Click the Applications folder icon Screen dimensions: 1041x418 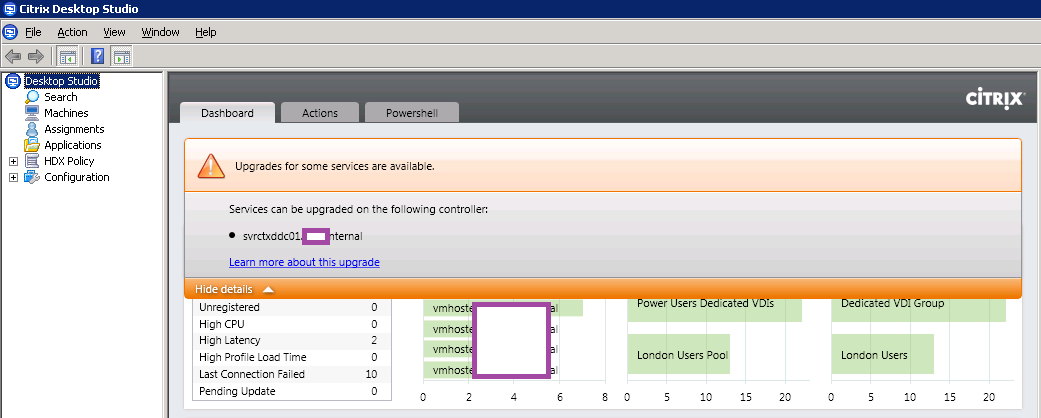(32, 145)
